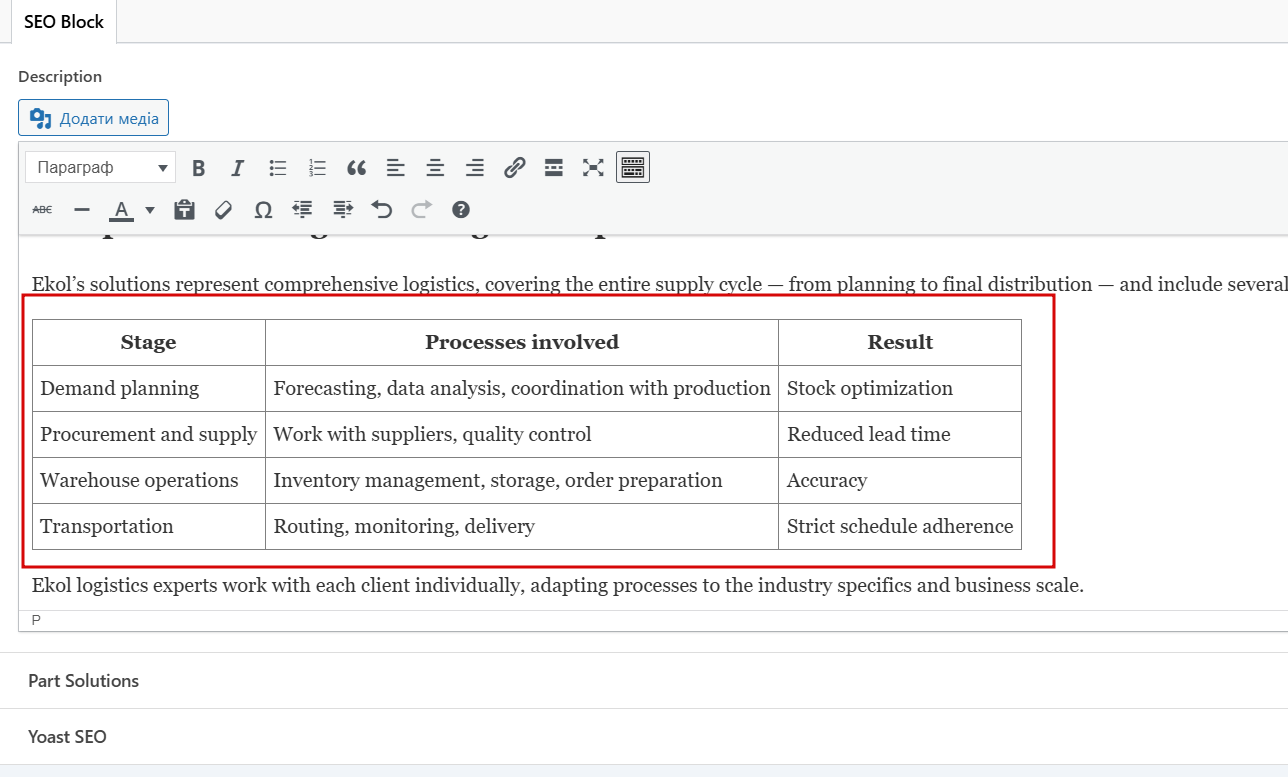Click the Description field label
1288x777 pixels.
(60, 77)
